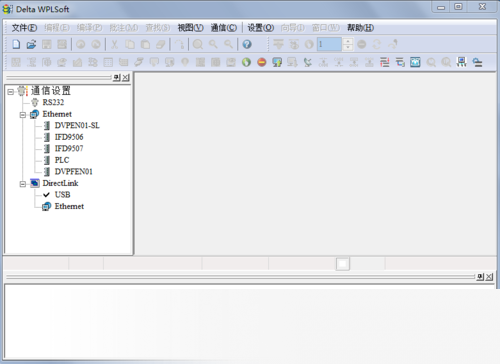
Task: Select DVPFEN01 tree item
Action: (x=74, y=171)
